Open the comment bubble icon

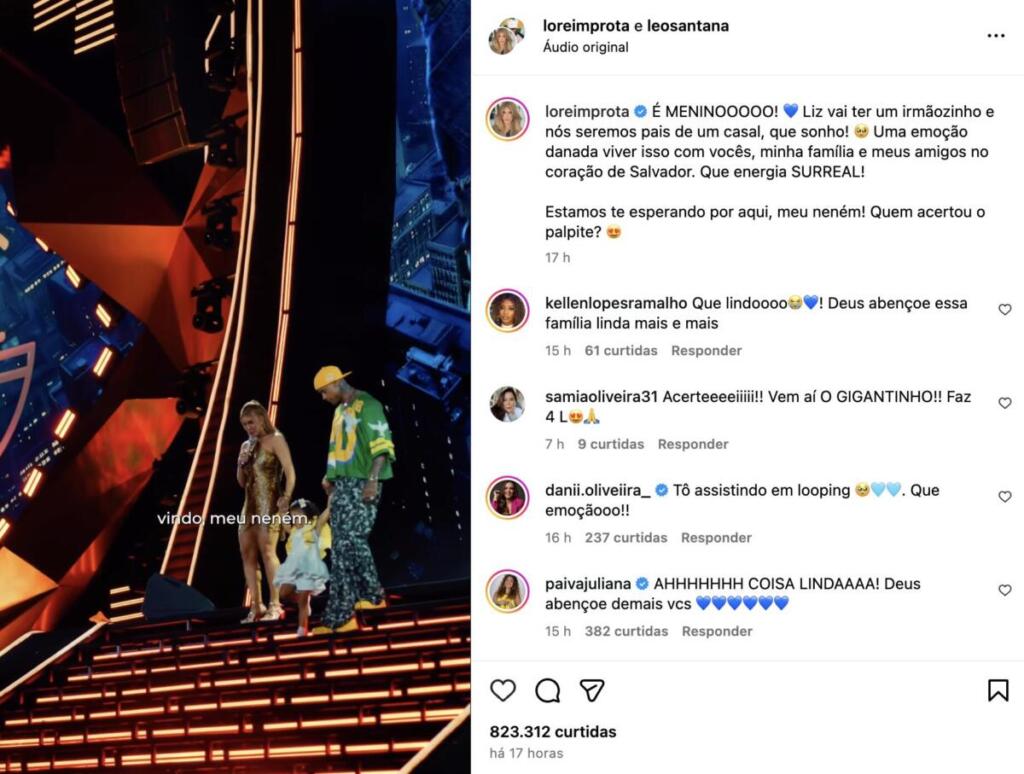pos(547,690)
